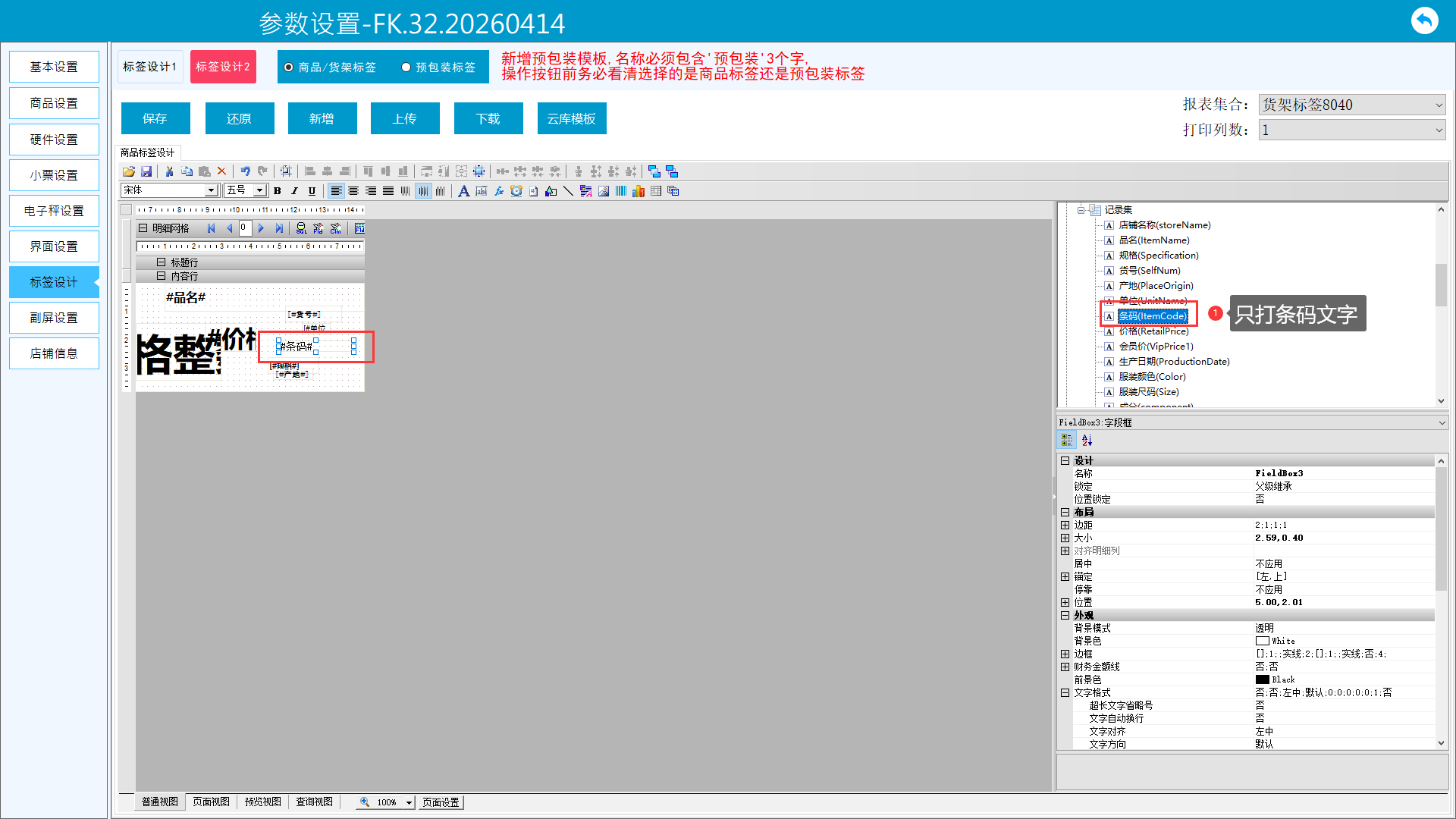Insert a barcode element from the toolbar
This screenshot has height=819, width=1456.
tap(621, 191)
